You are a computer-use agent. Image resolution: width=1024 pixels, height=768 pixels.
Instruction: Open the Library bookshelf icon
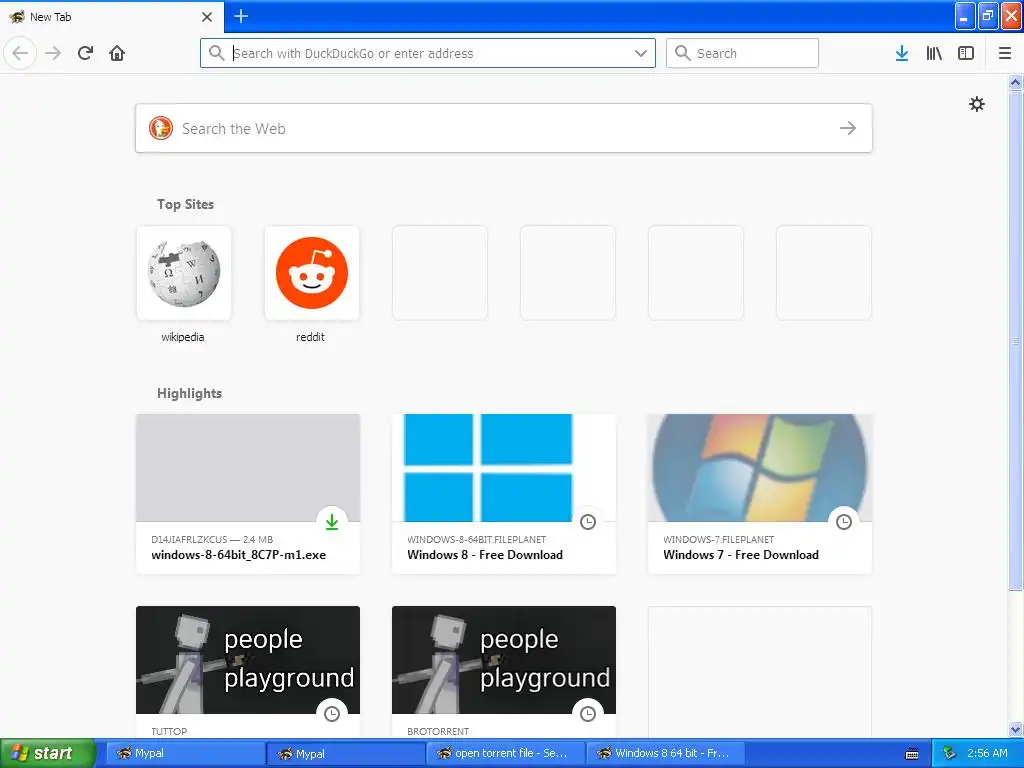click(934, 53)
